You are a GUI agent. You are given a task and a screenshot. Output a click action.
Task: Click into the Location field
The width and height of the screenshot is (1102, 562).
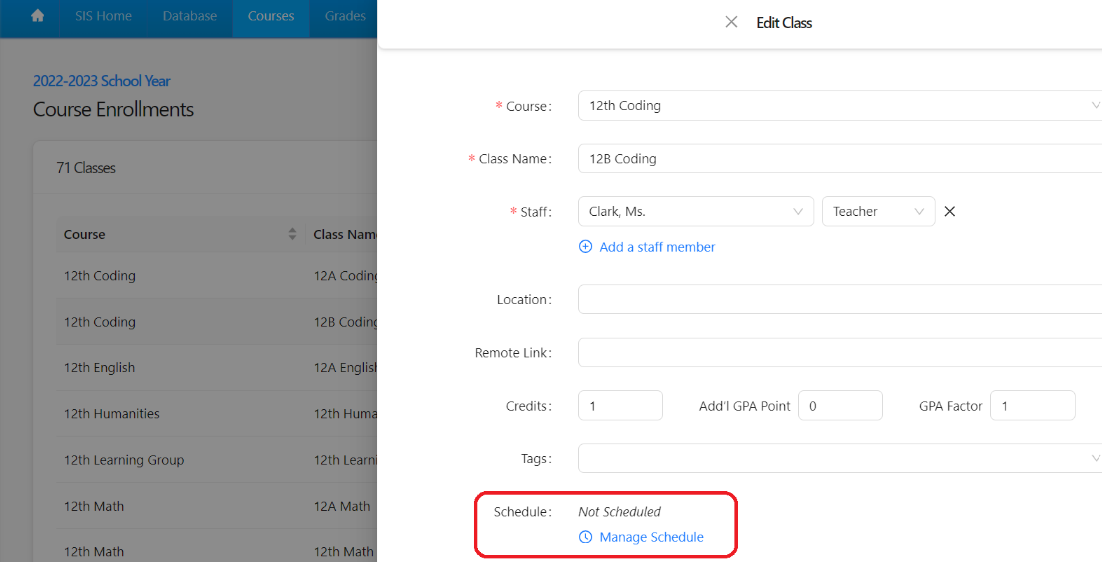(840, 299)
